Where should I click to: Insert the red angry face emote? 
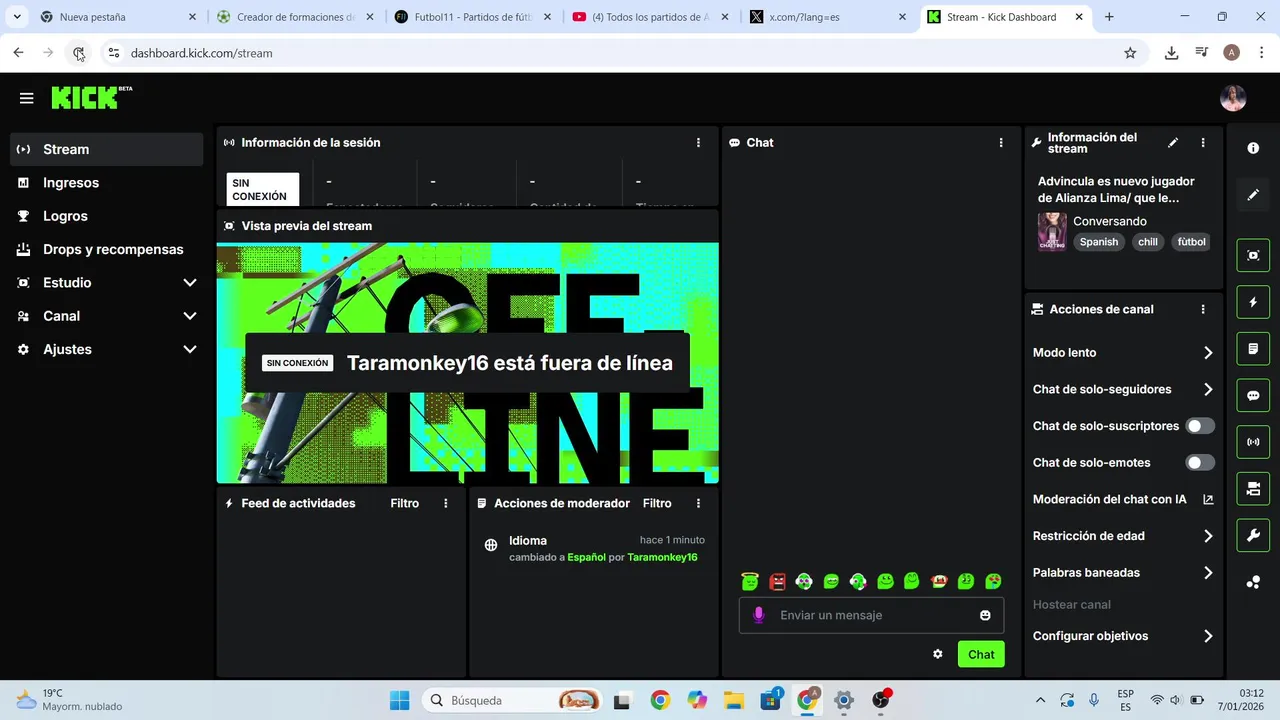777,581
